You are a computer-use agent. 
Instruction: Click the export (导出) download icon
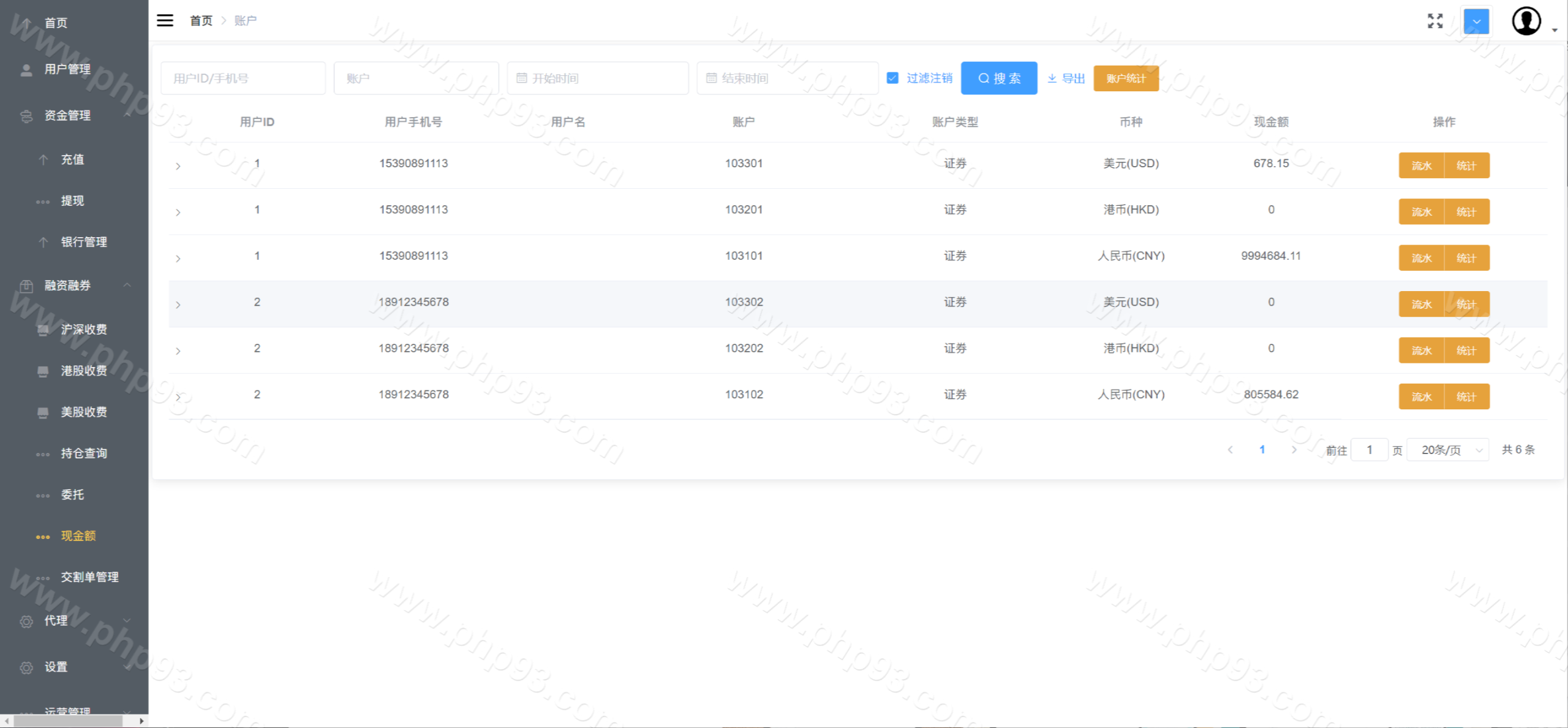(1052, 78)
